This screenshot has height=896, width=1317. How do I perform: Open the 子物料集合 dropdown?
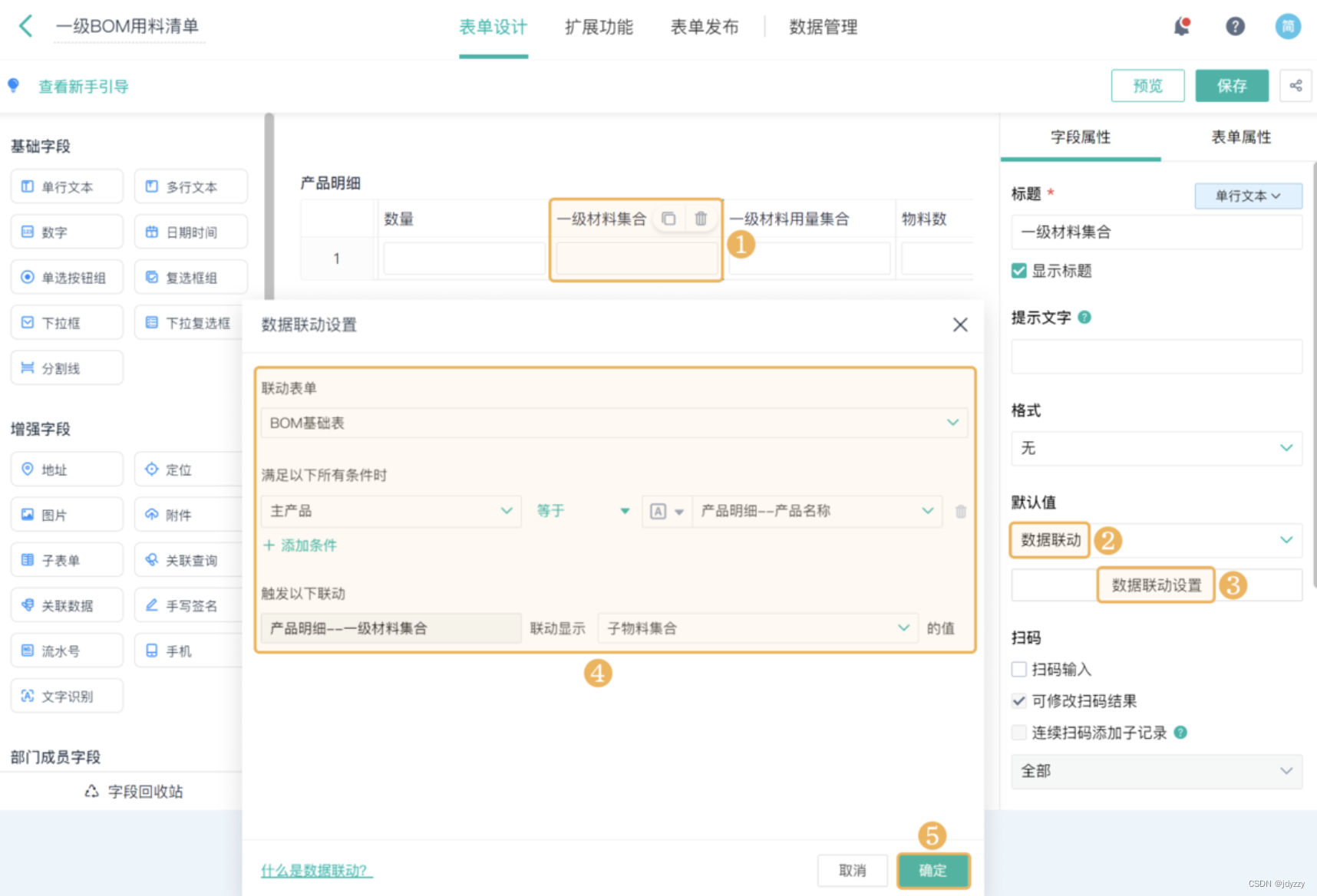tap(758, 628)
